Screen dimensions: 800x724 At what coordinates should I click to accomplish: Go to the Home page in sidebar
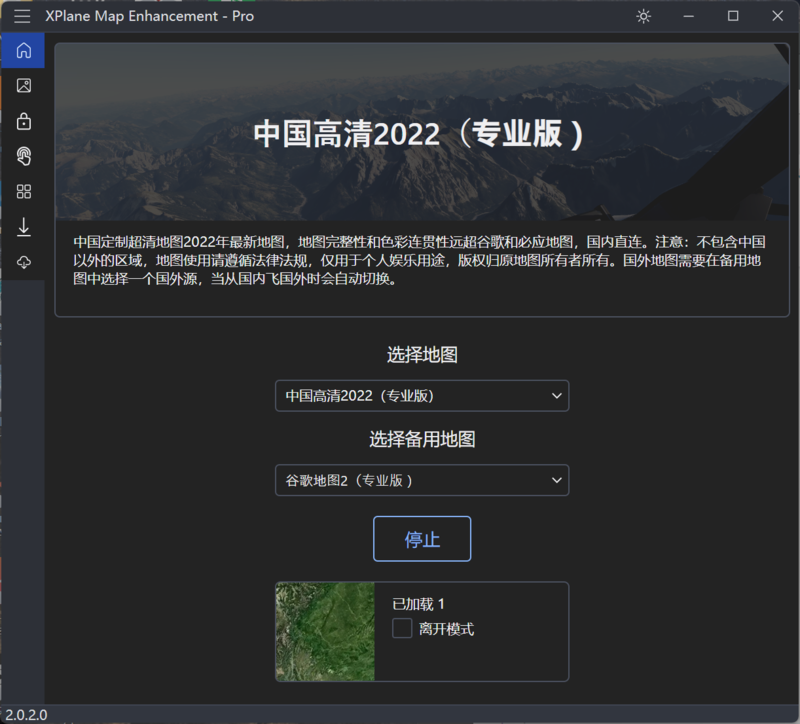23,50
